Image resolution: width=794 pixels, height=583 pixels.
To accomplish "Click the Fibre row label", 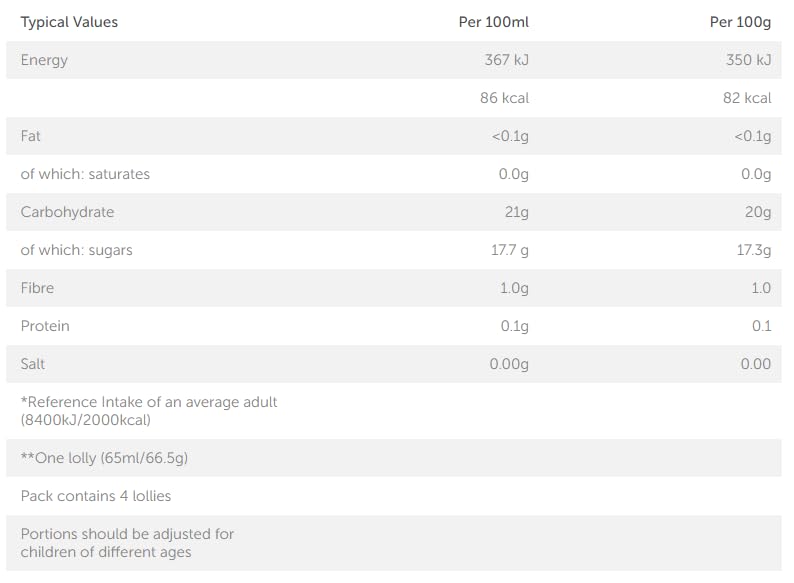I will (x=37, y=288).
